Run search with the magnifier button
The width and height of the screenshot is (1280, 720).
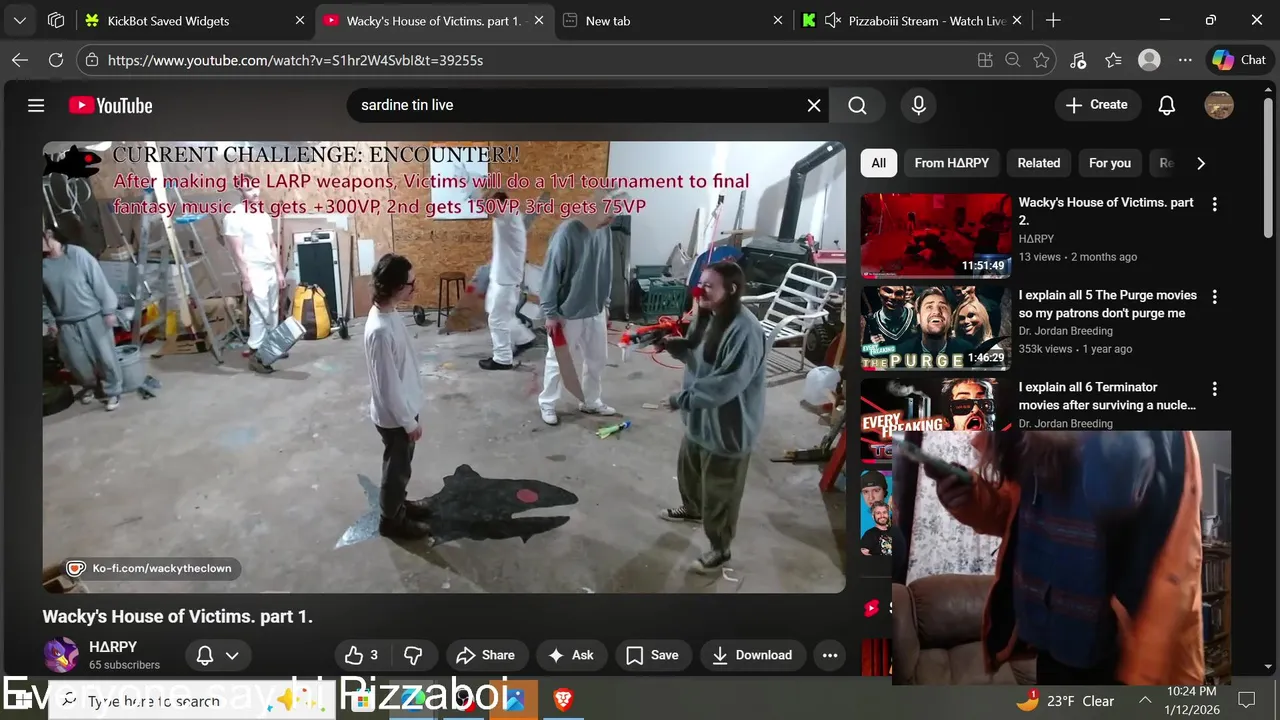(x=857, y=105)
